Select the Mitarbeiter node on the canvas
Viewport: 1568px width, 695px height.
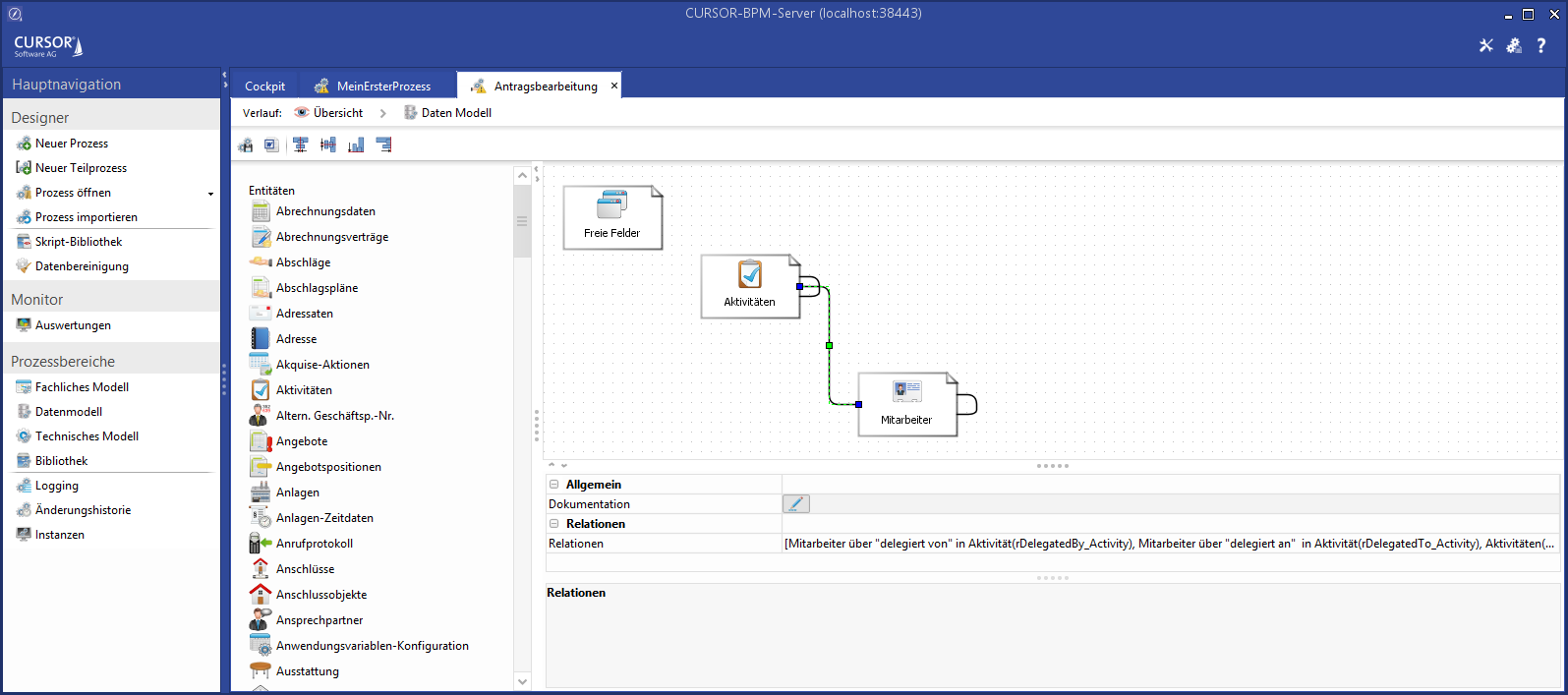click(906, 404)
